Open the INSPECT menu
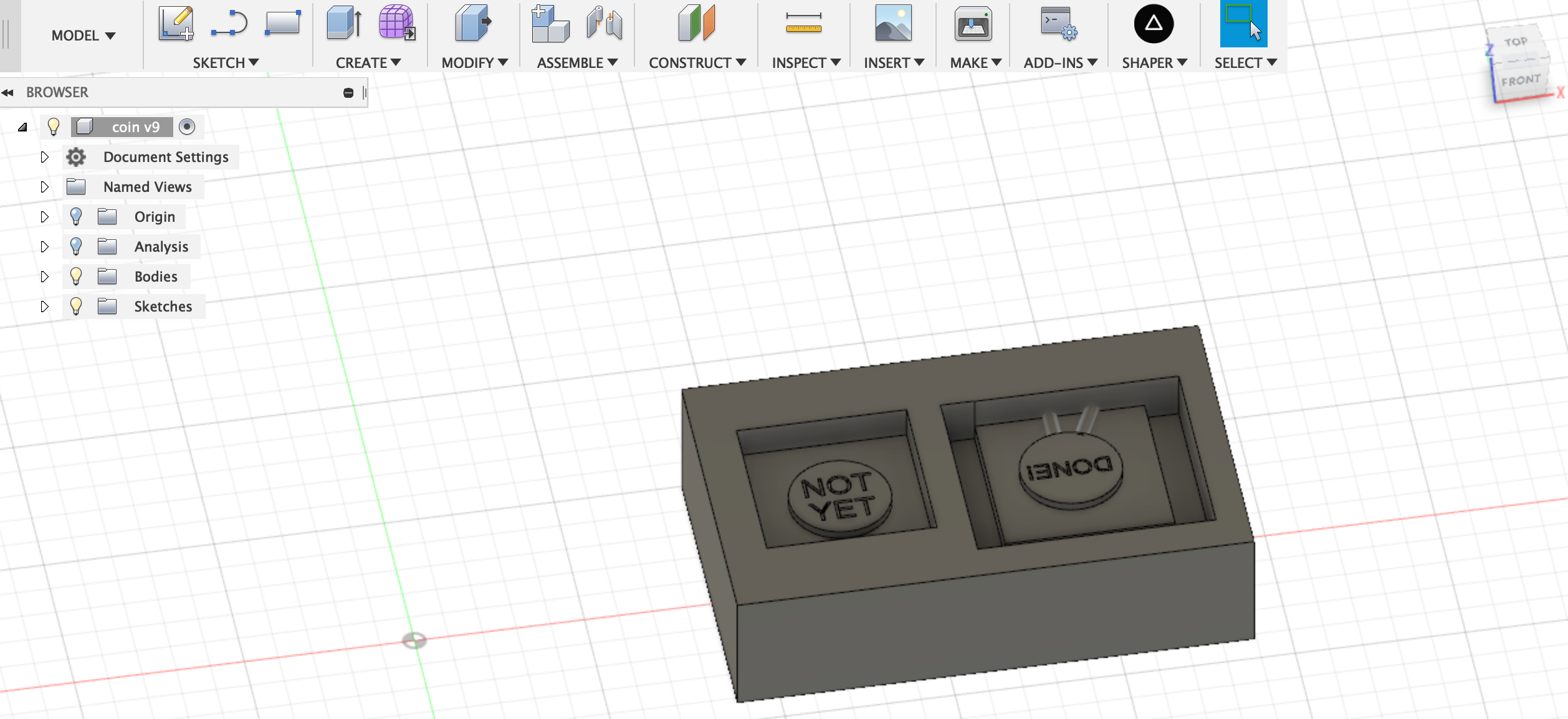The image size is (1568, 719). pyautogui.click(x=806, y=63)
